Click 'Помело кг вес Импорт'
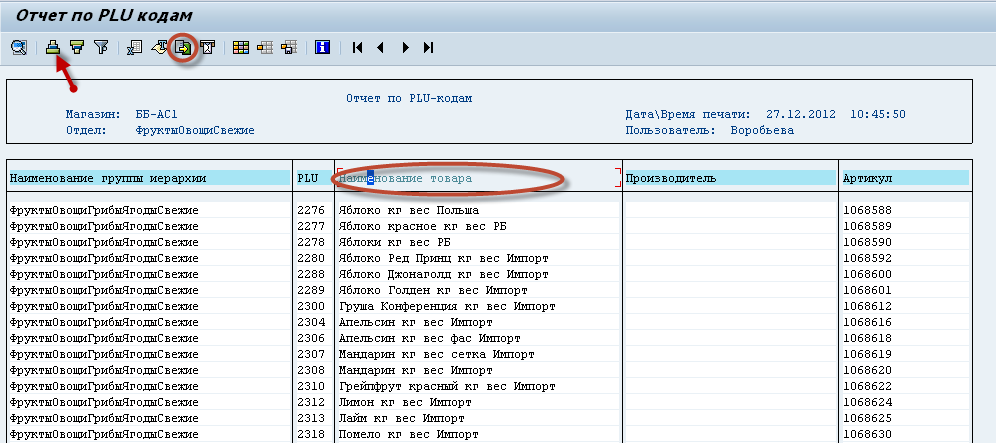This screenshot has width=996, height=443. coord(408,435)
